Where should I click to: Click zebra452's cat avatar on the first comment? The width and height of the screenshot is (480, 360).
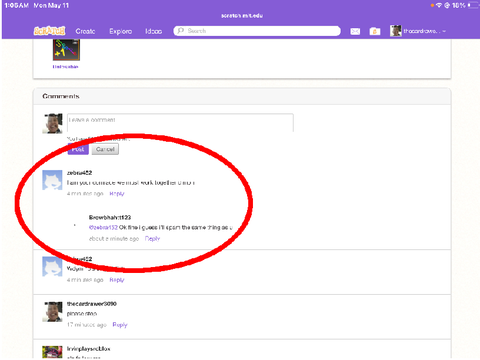point(52,180)
